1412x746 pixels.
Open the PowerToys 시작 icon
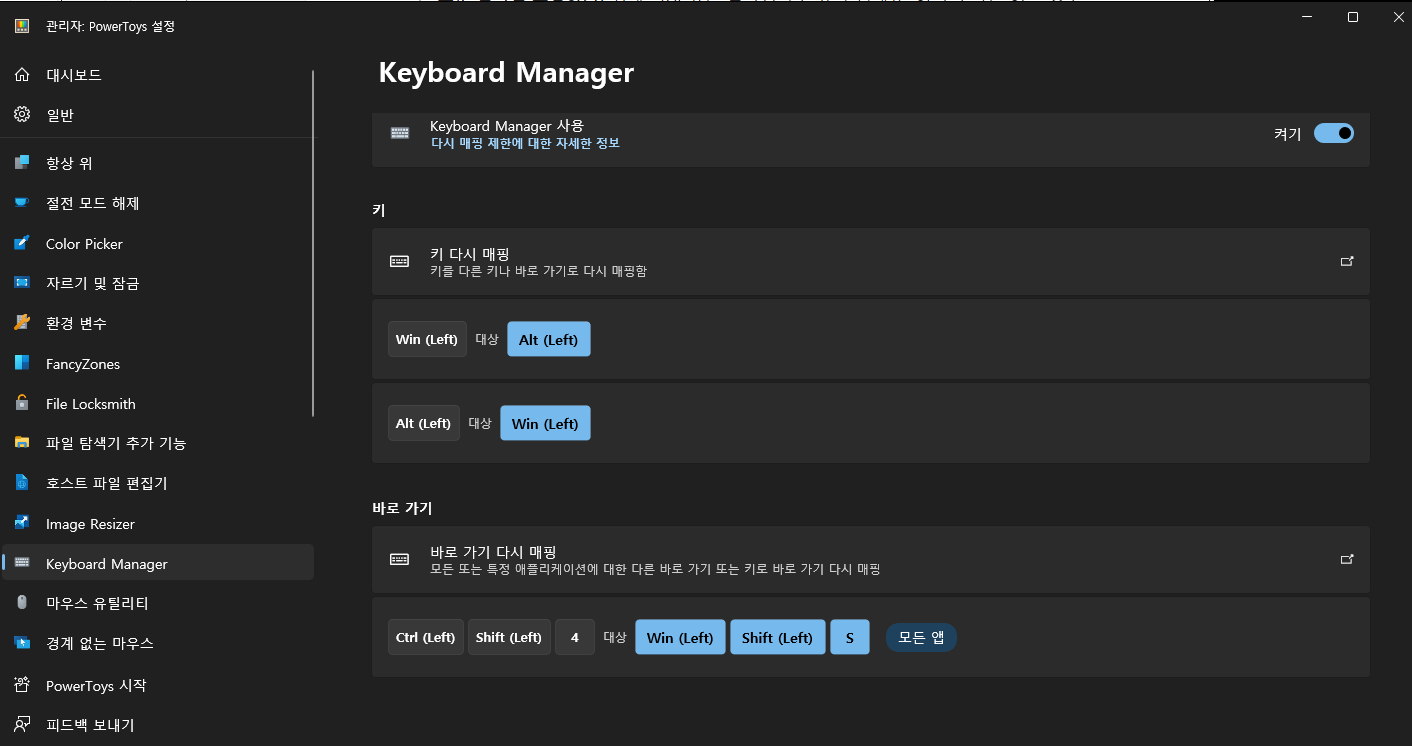click(22, 686)
